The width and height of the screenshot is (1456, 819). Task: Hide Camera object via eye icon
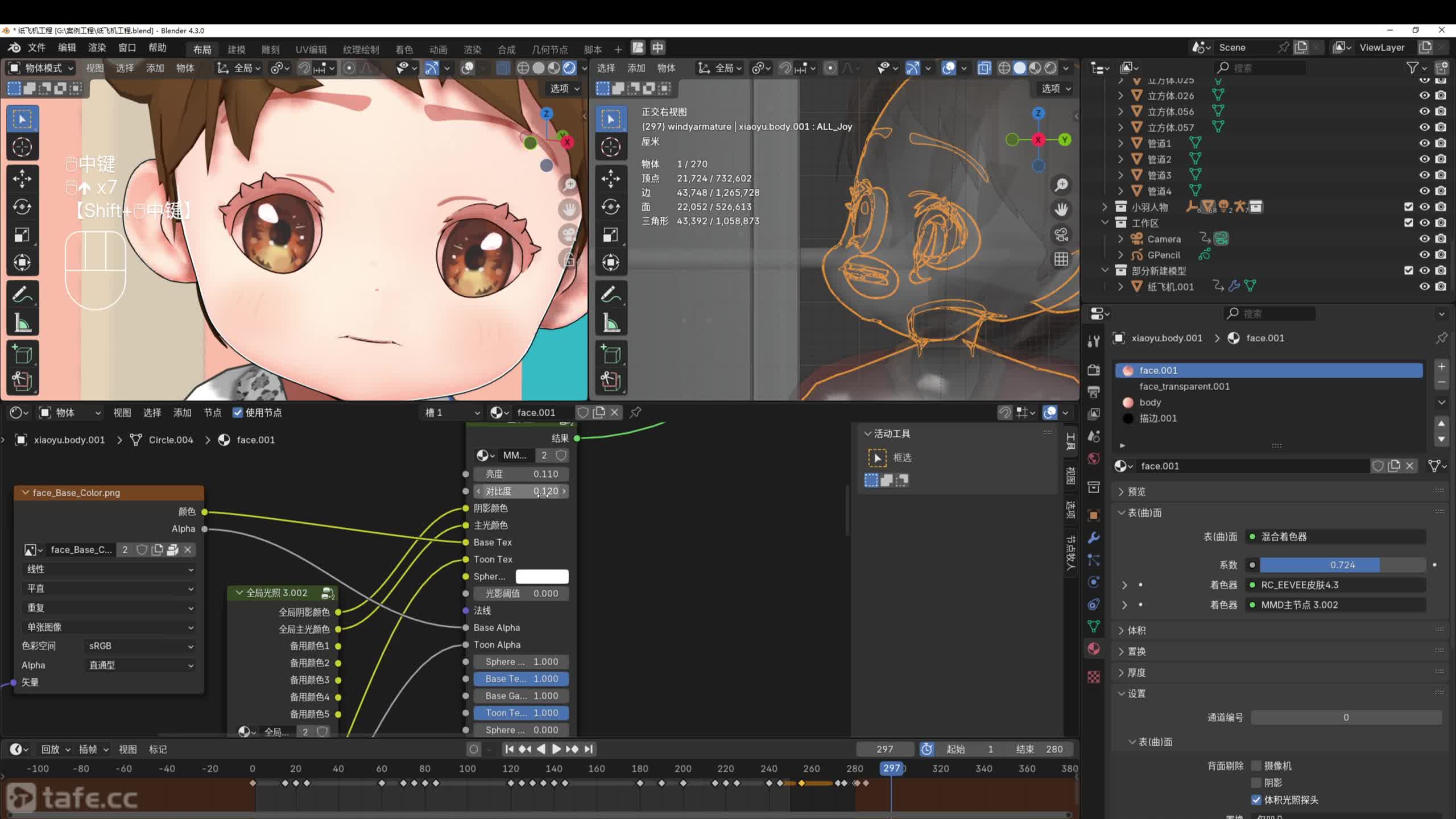1424,239
